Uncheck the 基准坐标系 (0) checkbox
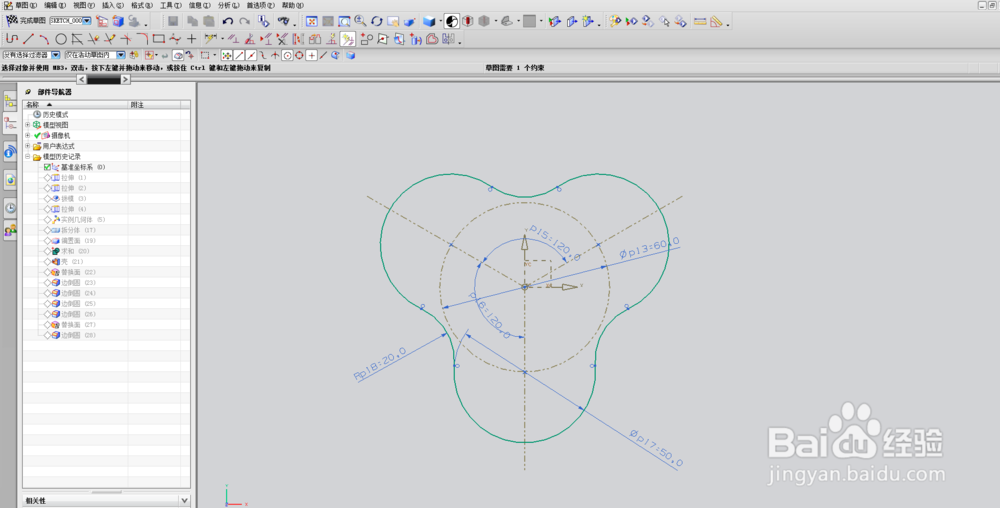 [x=47, y=167]
